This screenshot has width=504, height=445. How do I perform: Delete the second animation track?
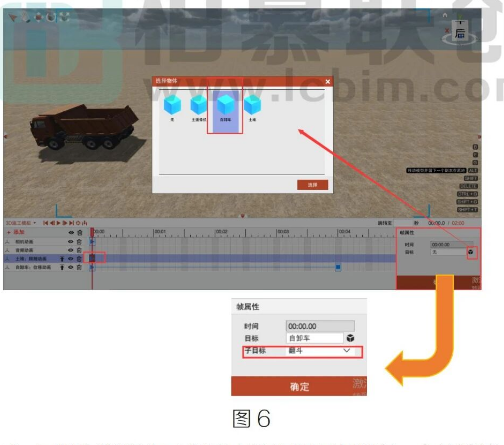pyautogui.click(x=79, y=250)
